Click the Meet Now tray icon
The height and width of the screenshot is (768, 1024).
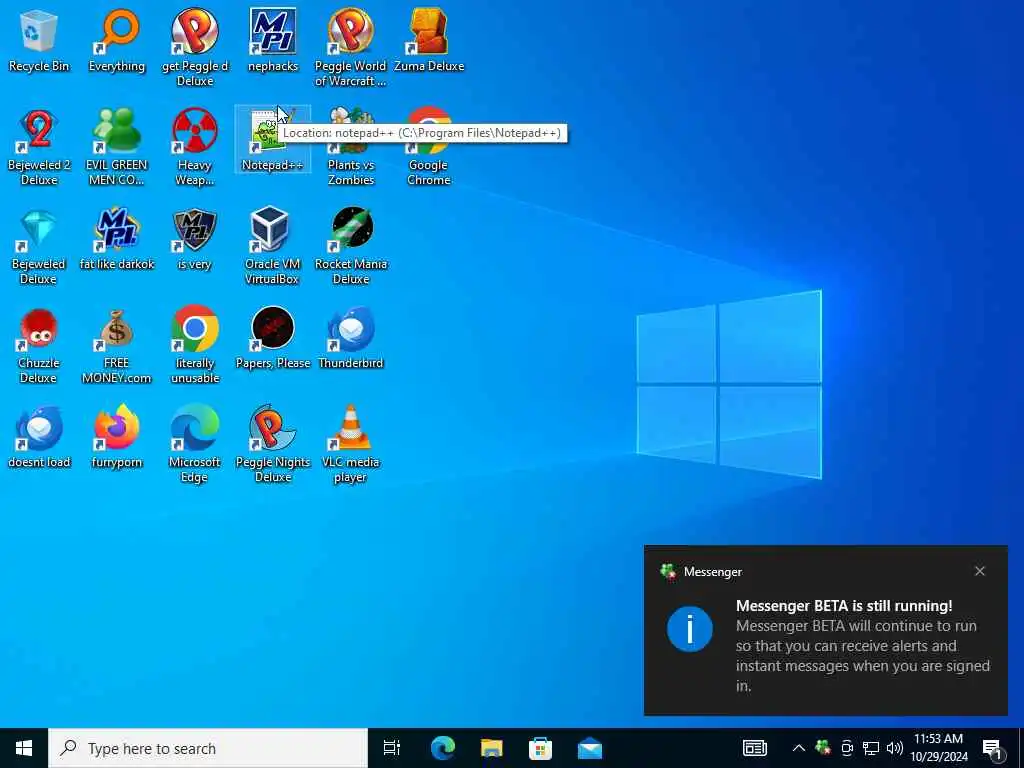click(x=847, y=748)
